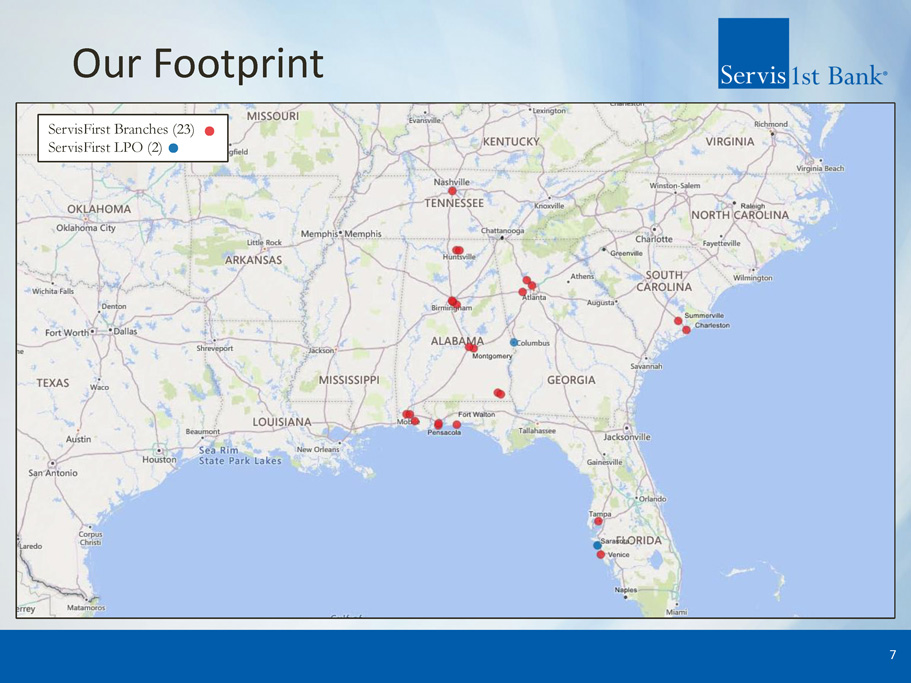The width and height of the screenshot is (911, 683).
Task: Click the New Orleans city label
Action: pos(320,450)
